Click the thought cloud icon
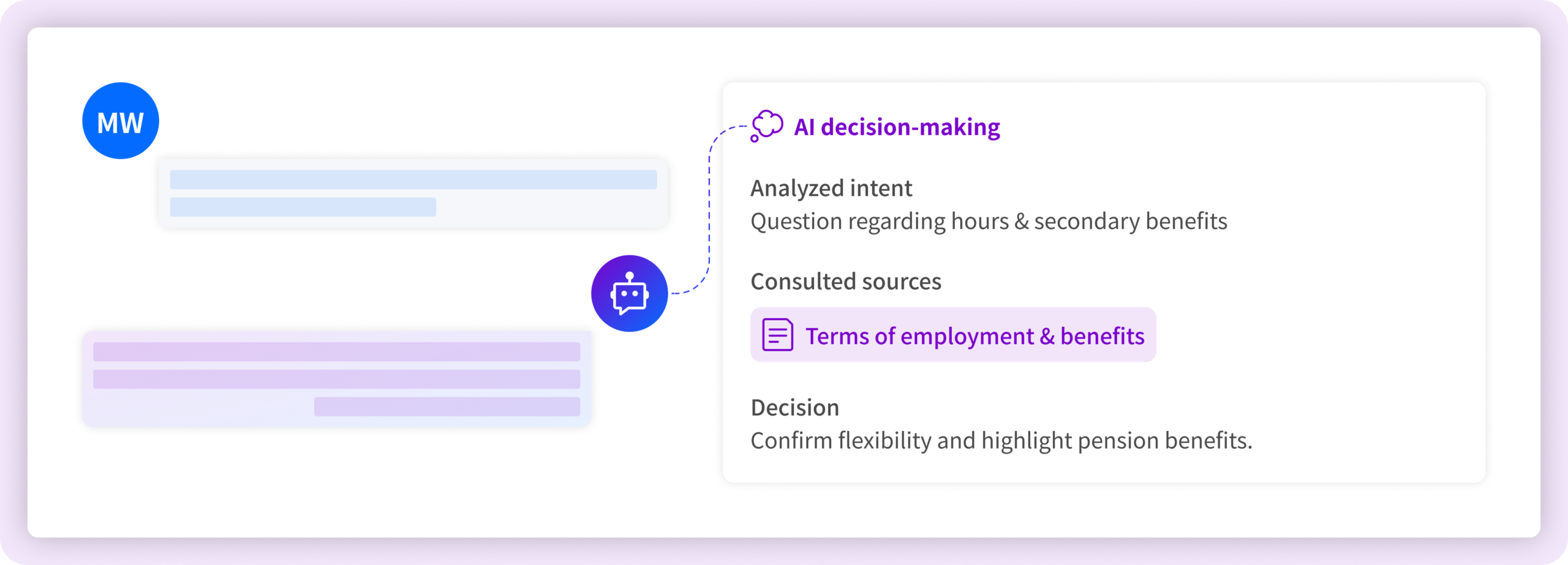The image size is (1568, 565). pyautogui.click(x=767, y=126)
